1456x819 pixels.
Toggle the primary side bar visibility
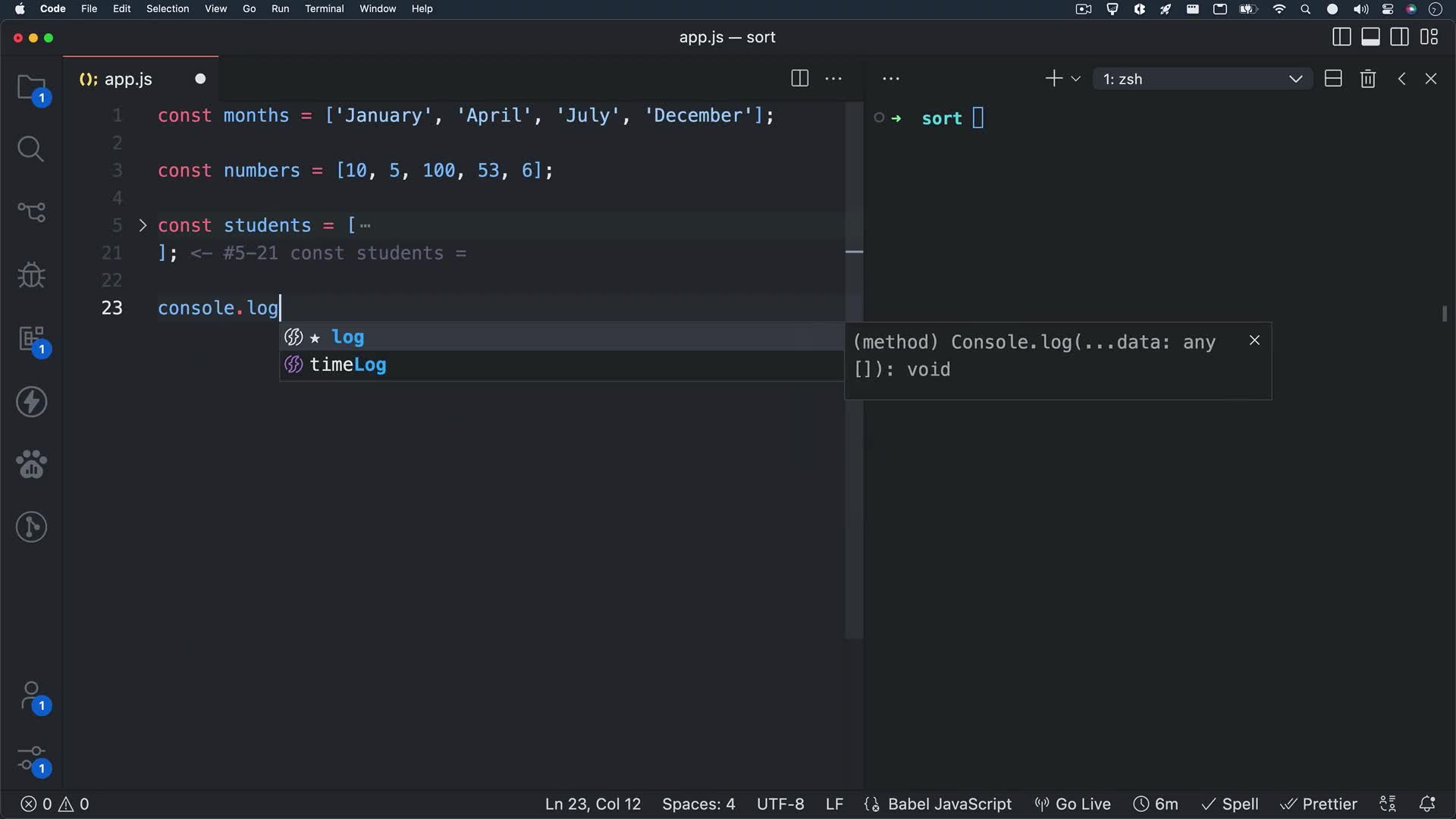pyautogui.click(x=1341, y=36)
